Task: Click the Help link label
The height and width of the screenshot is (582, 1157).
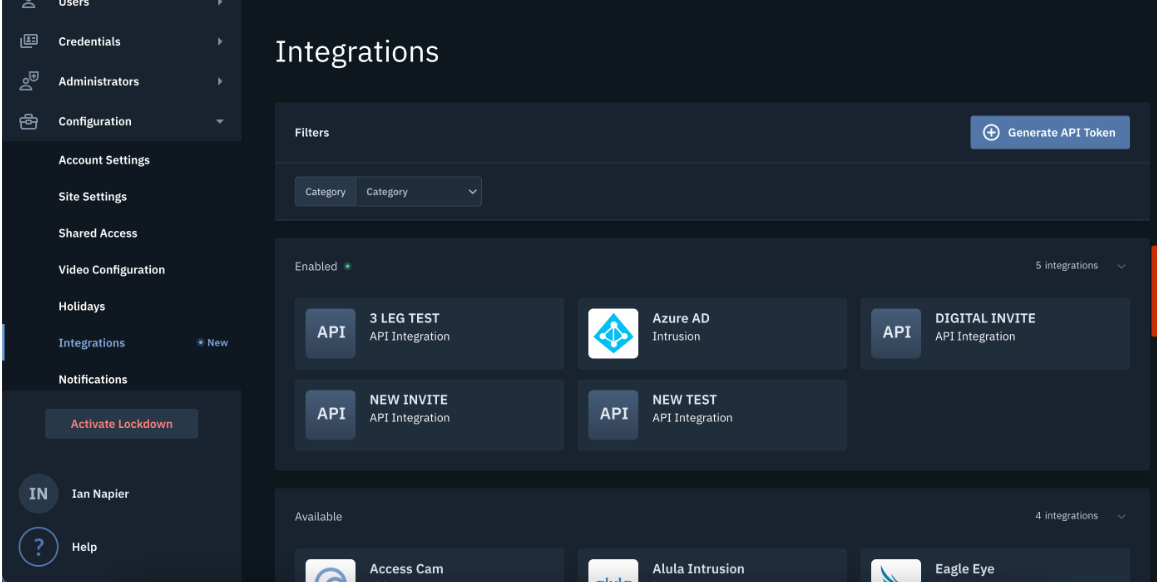Action: pos(84,547)
